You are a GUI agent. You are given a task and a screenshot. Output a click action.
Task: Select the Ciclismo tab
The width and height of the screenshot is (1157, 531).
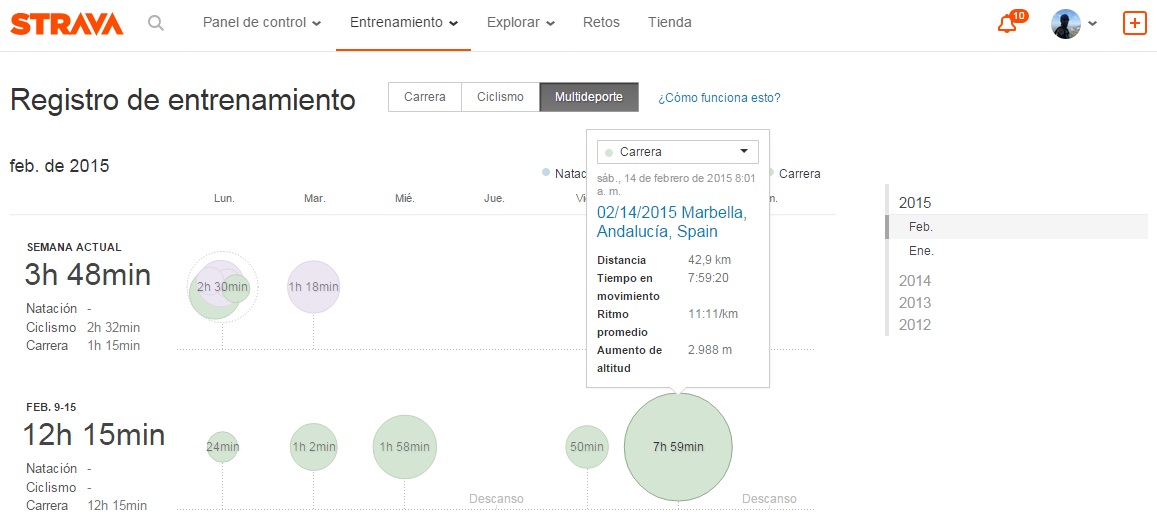click(x=500, y=97)
